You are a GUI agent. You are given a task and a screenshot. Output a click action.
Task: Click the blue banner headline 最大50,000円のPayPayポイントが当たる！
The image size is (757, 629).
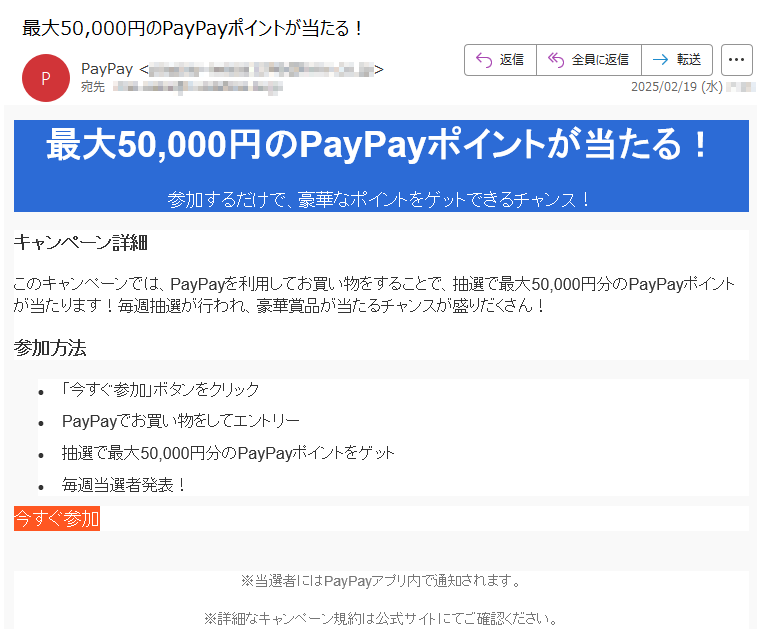pos(377,144)
